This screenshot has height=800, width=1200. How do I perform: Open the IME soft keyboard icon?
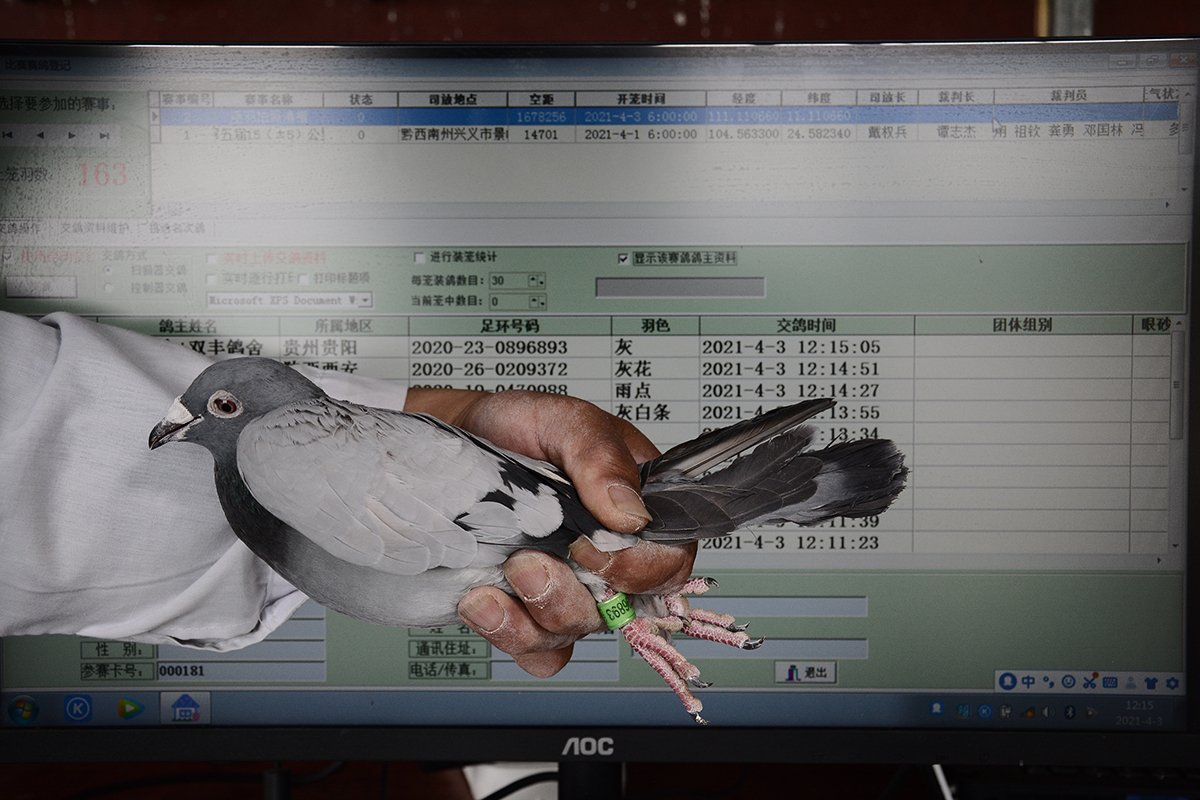[1110, 682]
